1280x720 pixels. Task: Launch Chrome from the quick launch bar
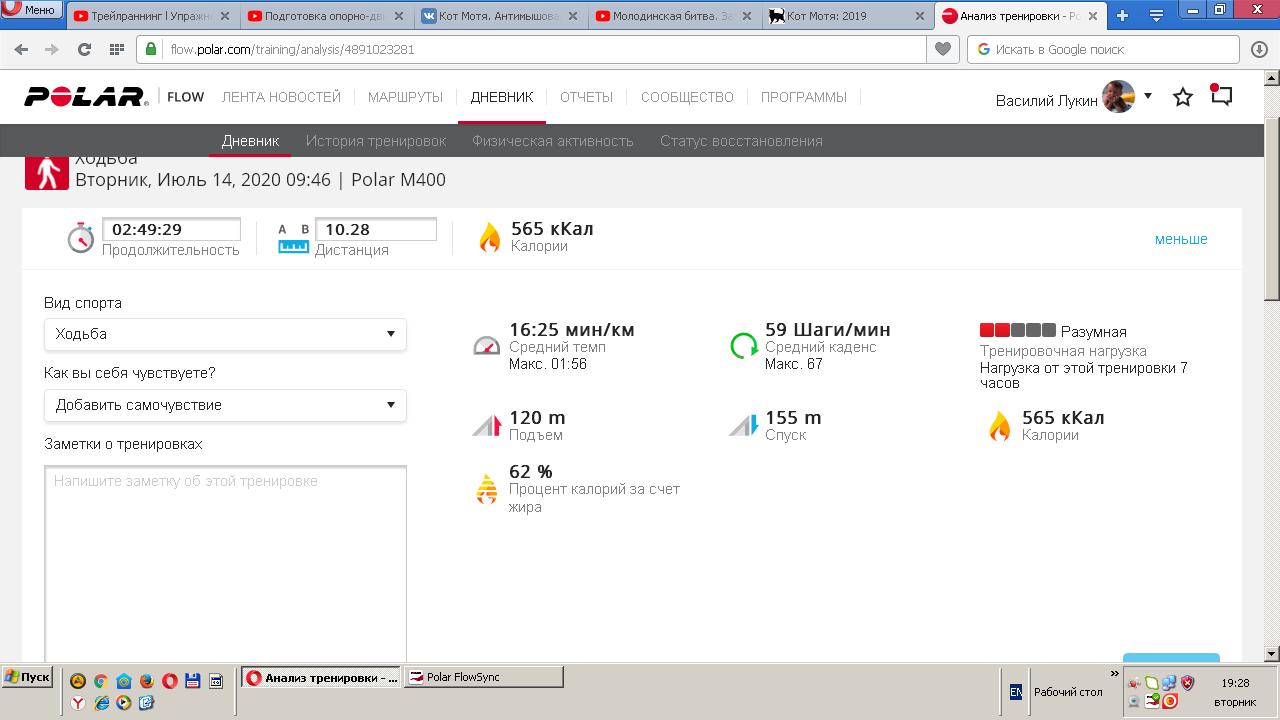101,681
